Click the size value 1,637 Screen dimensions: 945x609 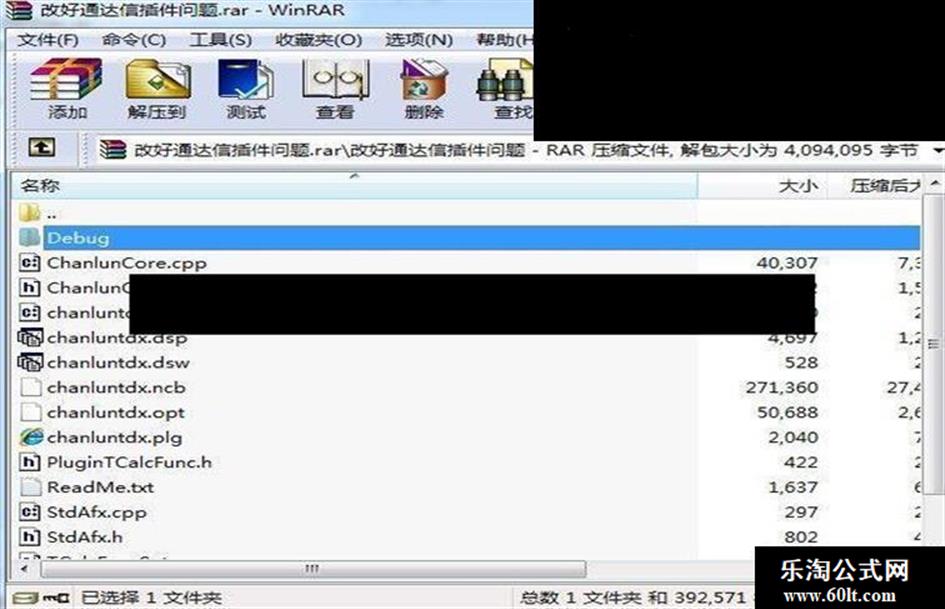(x=793, y=487)
